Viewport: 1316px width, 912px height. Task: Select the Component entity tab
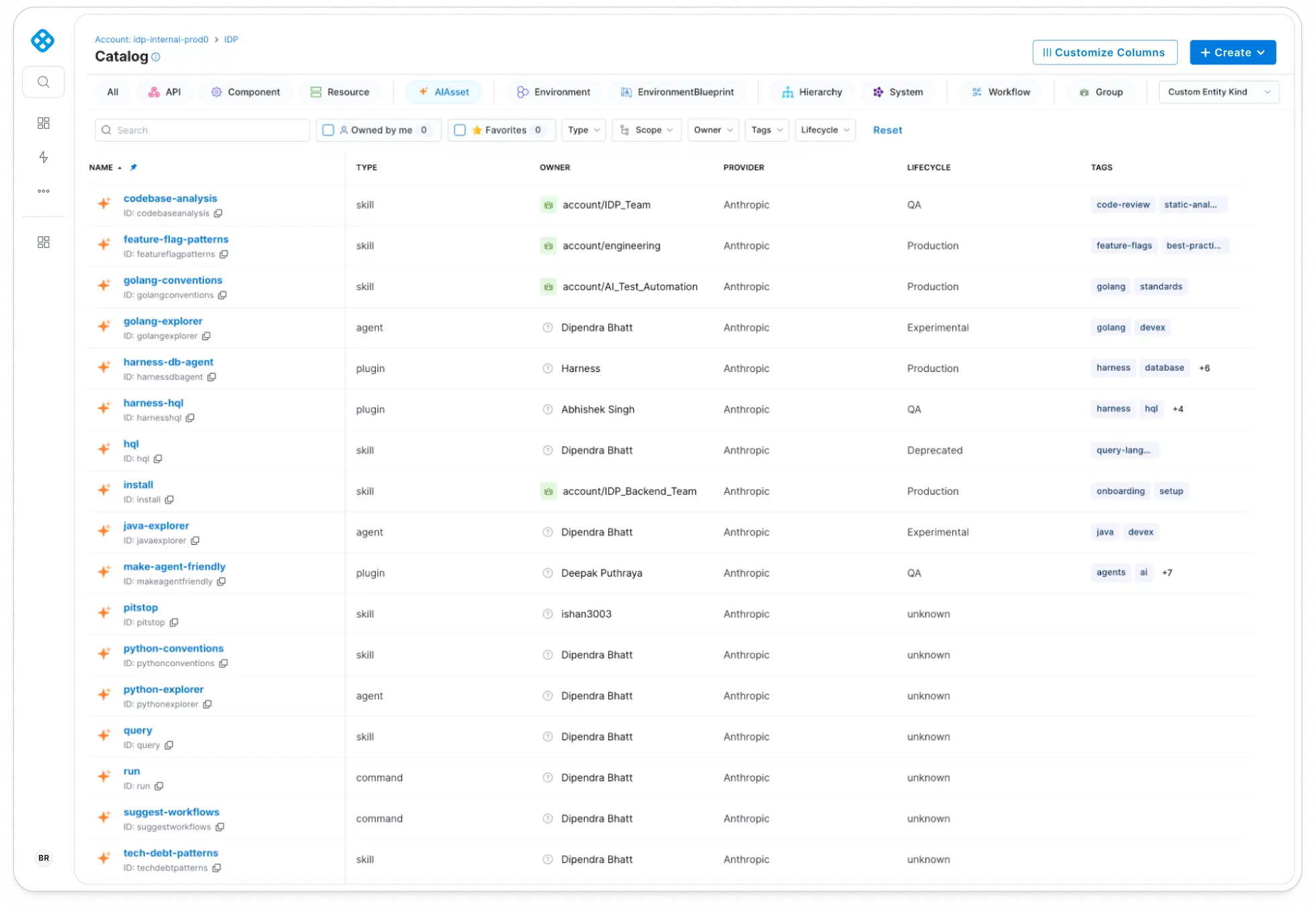(246, 92)
